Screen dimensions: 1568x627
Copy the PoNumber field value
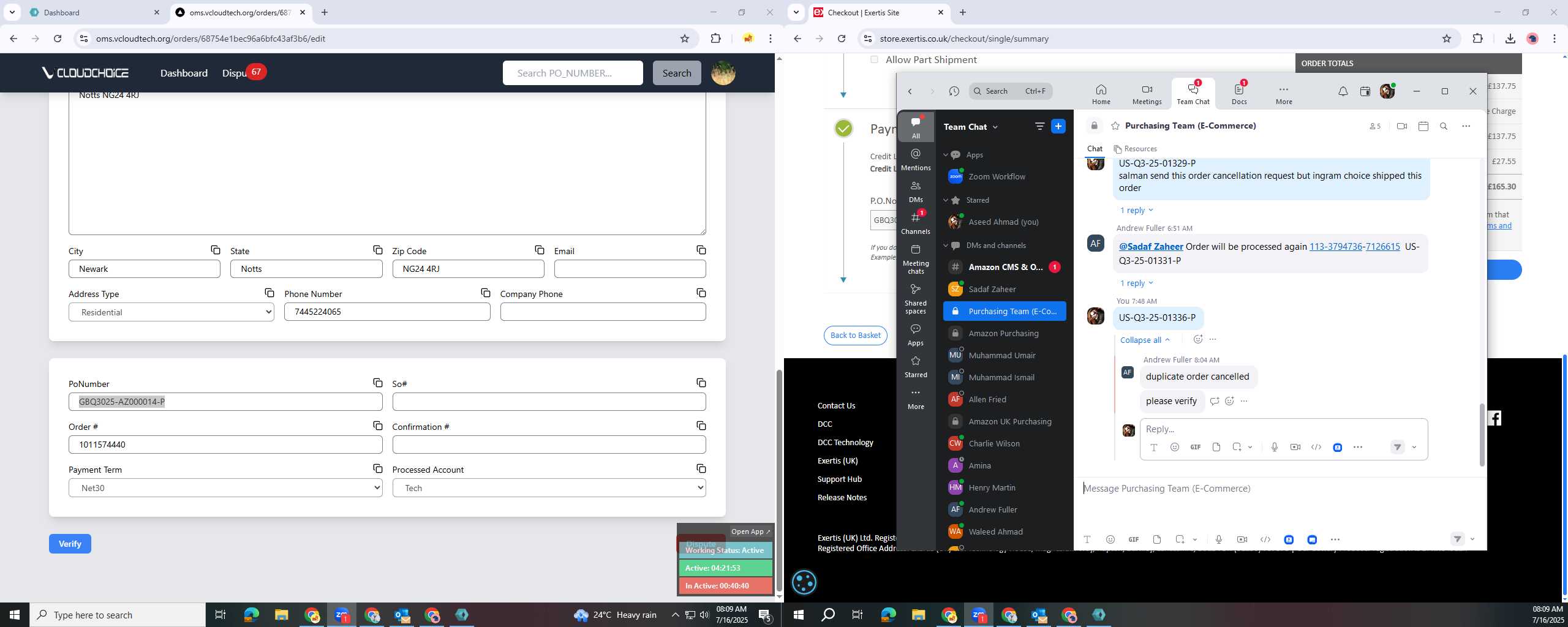click(x=377, y=383)
